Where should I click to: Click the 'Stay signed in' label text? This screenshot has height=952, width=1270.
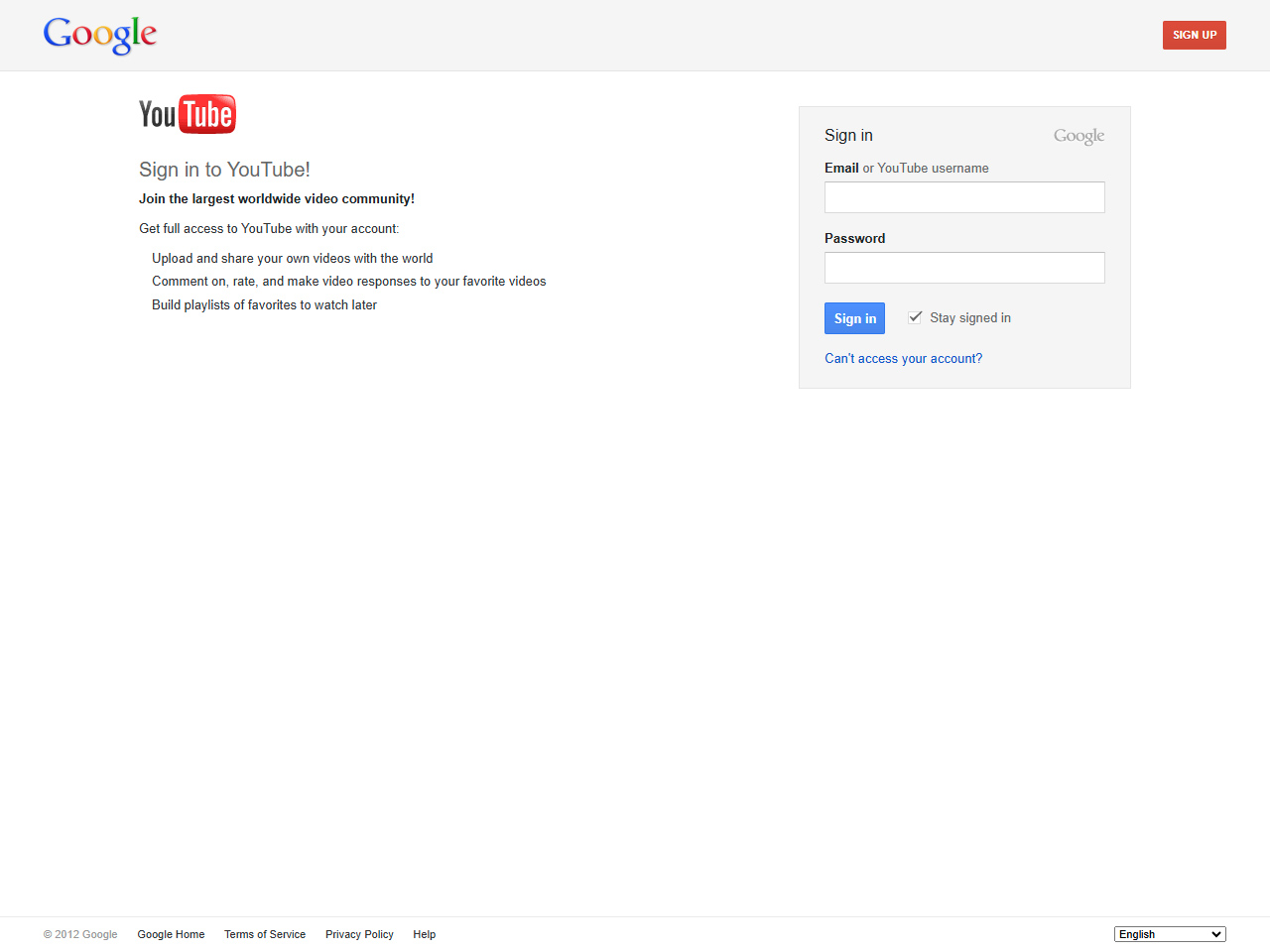[x=970, y=317]
